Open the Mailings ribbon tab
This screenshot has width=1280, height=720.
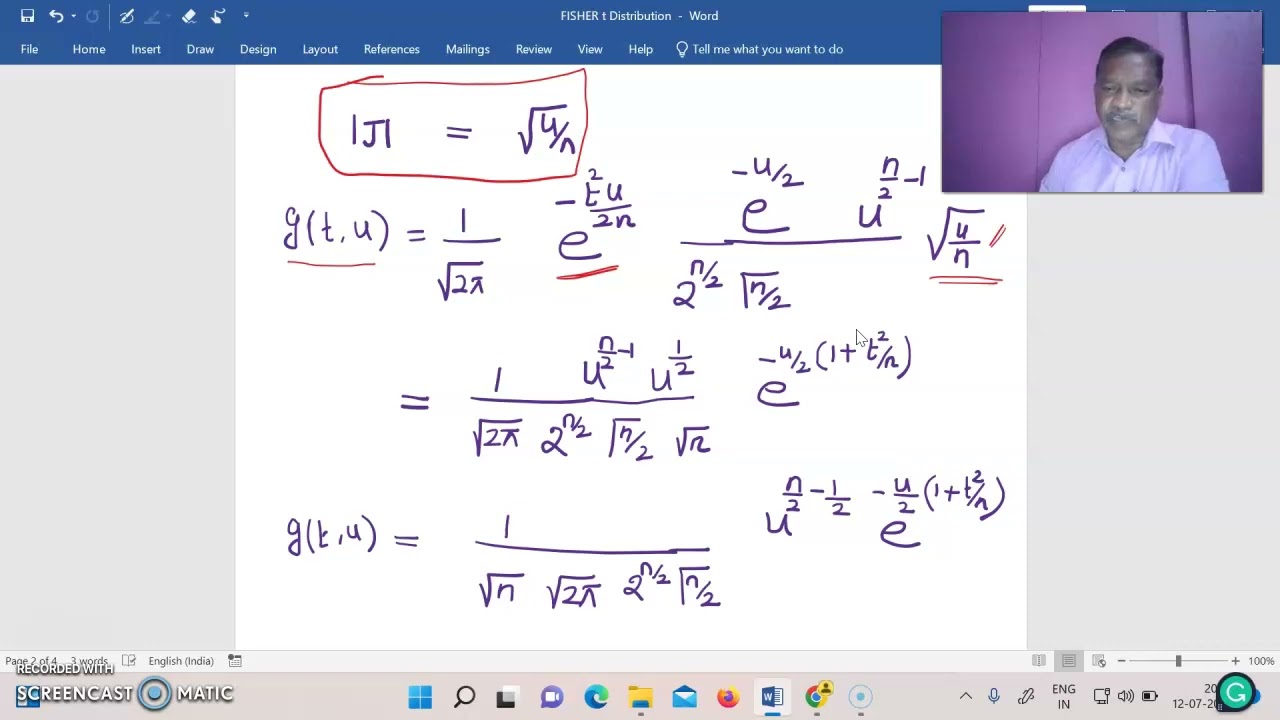coord(468,49)
